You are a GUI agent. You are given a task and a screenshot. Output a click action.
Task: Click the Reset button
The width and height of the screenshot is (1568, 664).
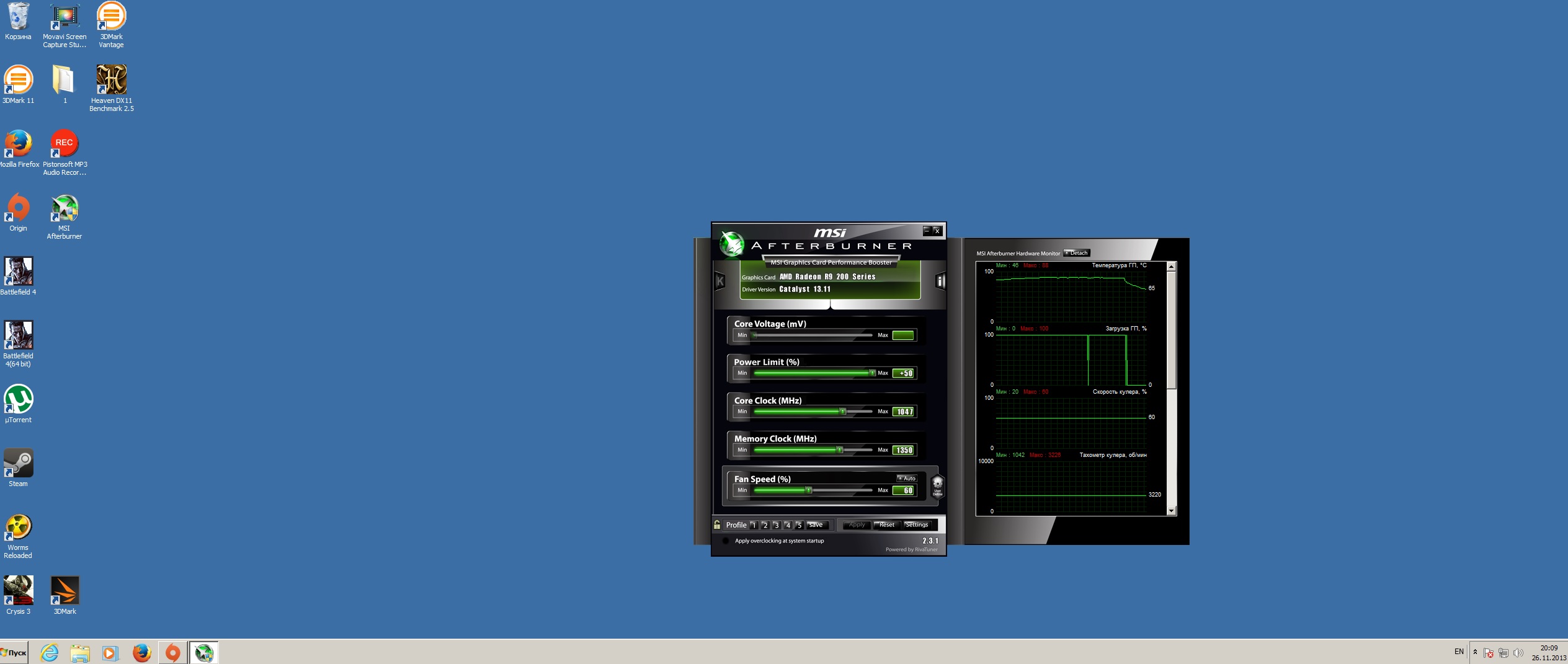point(887,525)
